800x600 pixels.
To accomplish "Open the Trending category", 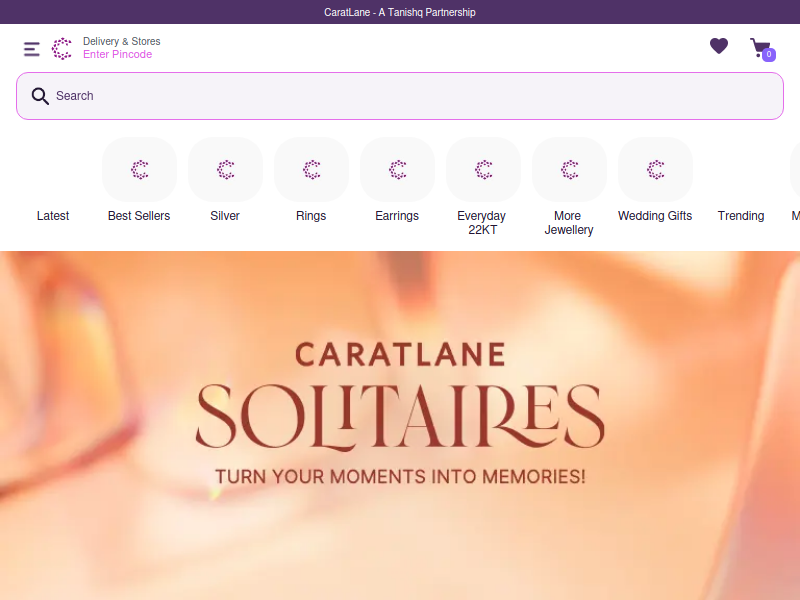I will point(741,216).
